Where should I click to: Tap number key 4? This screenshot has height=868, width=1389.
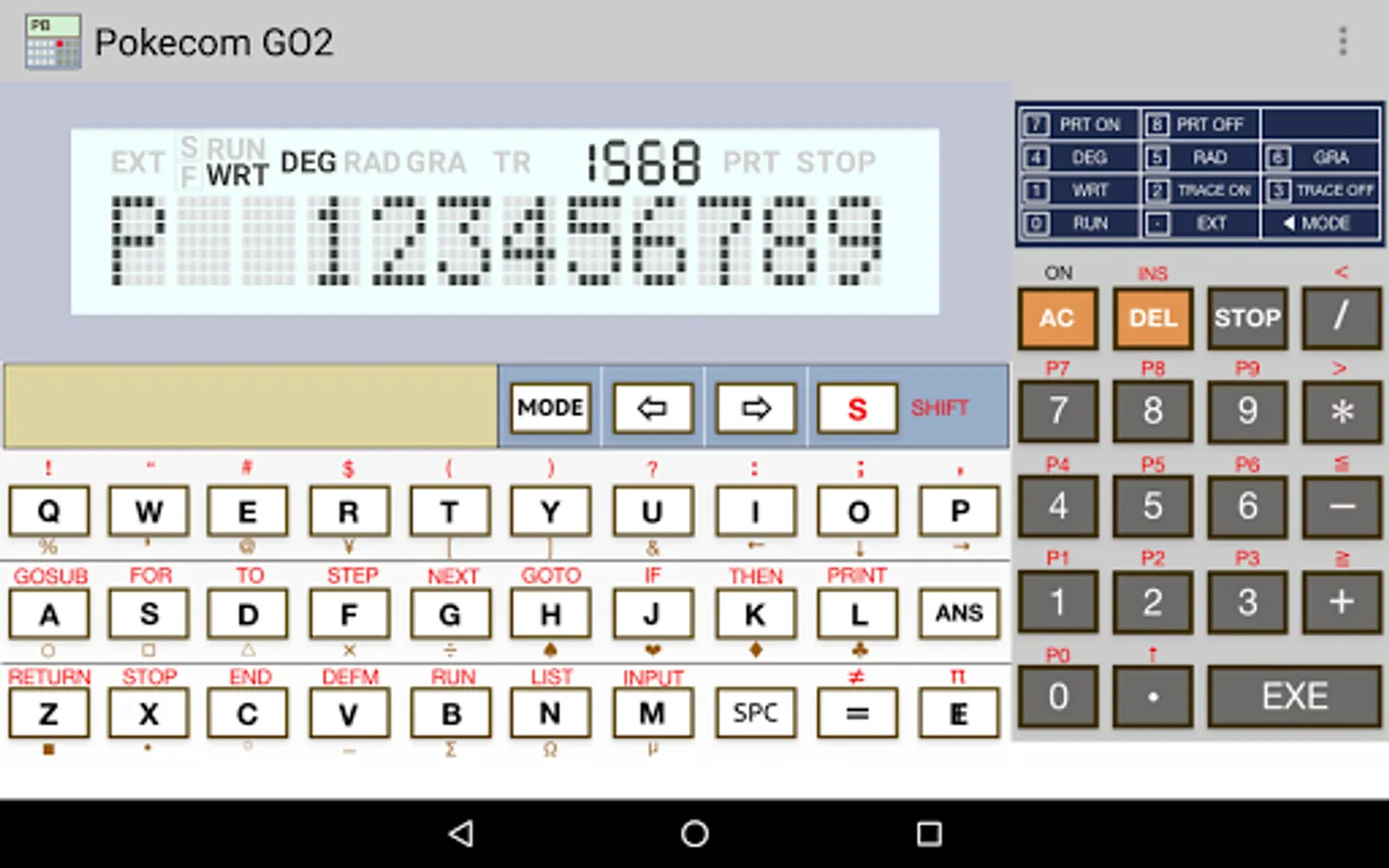click(1057, 506)
